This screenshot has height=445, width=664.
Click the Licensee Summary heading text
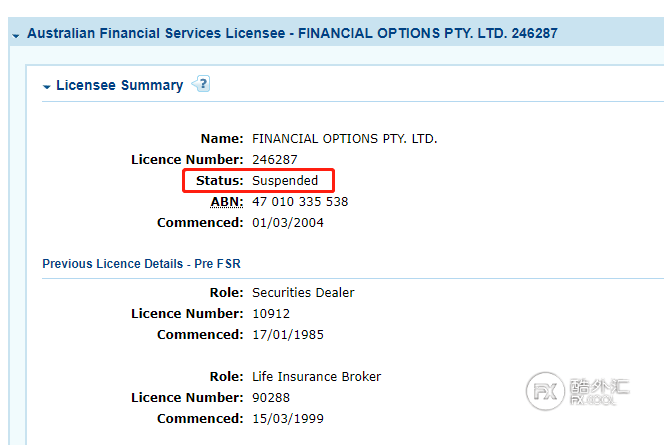click(119, 86)
